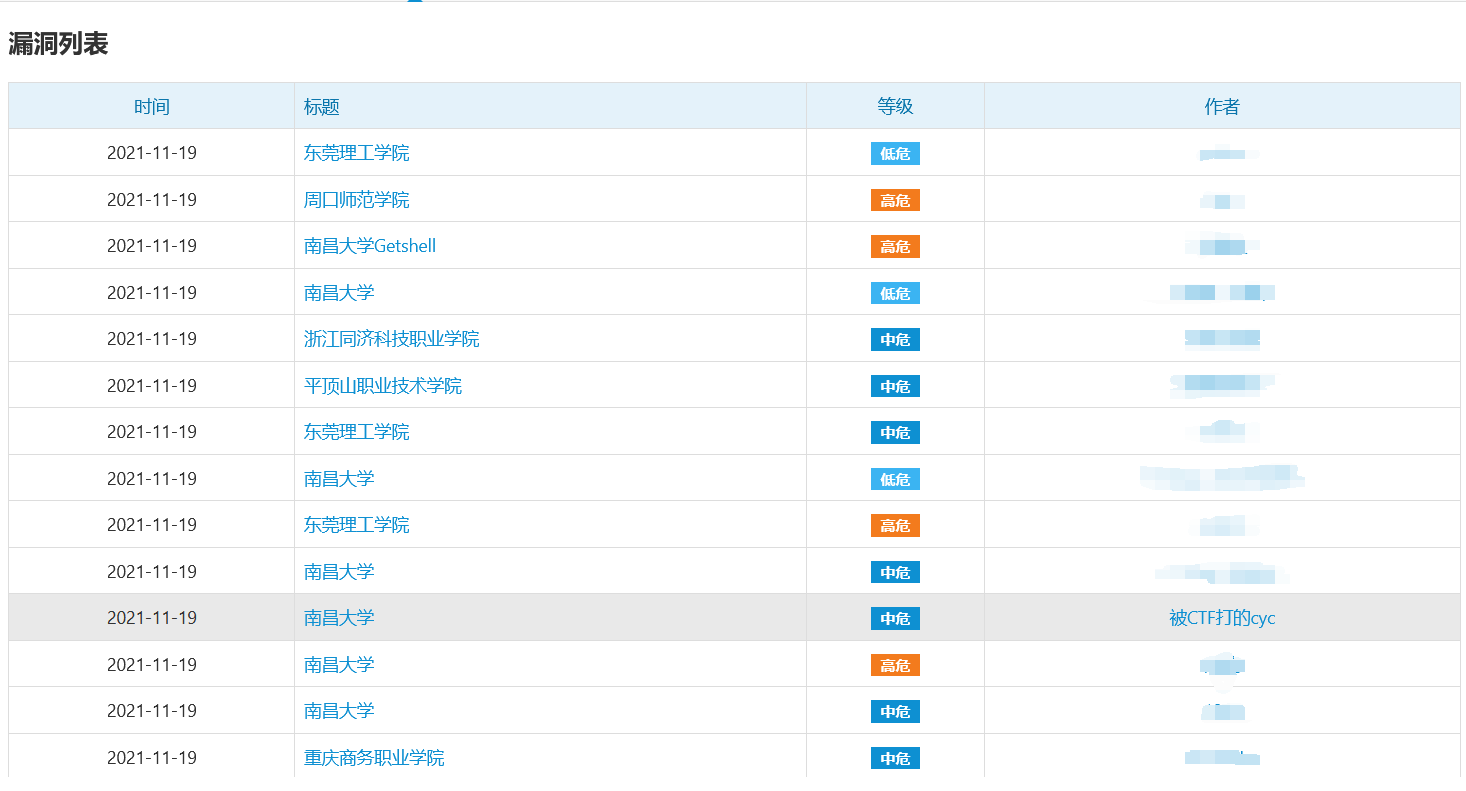Screen dimensions: 1466x791
Task: Click the 高危 badge in 周口师范学院 row
Action: 895,200
